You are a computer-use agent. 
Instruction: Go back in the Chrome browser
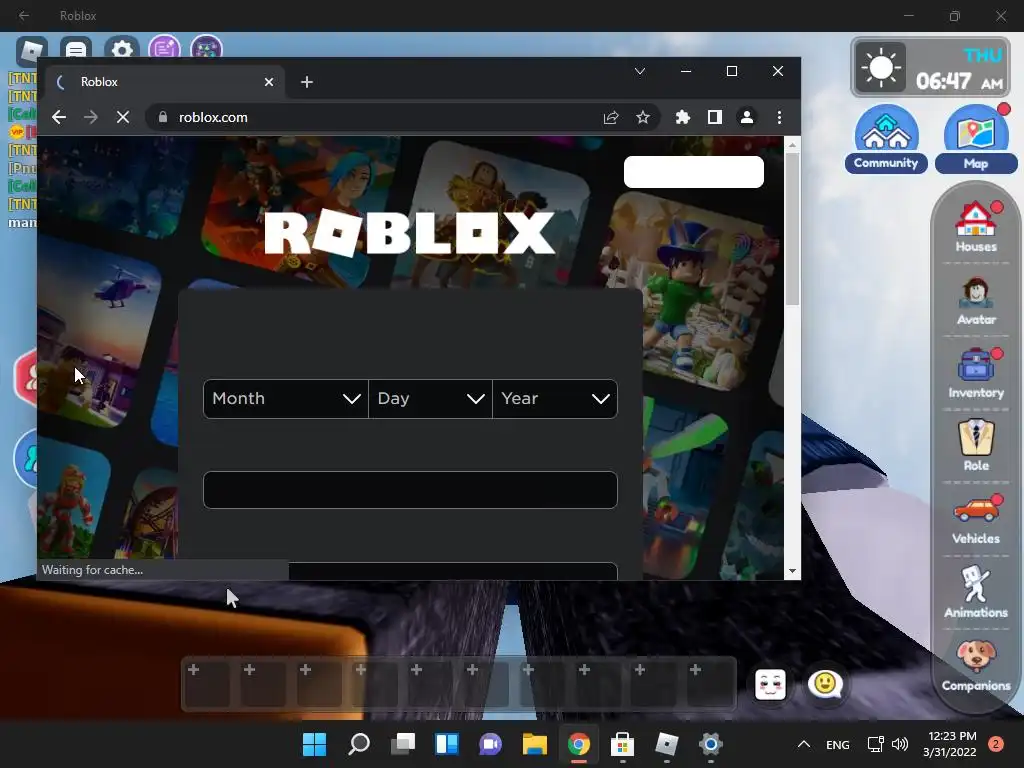59,118
